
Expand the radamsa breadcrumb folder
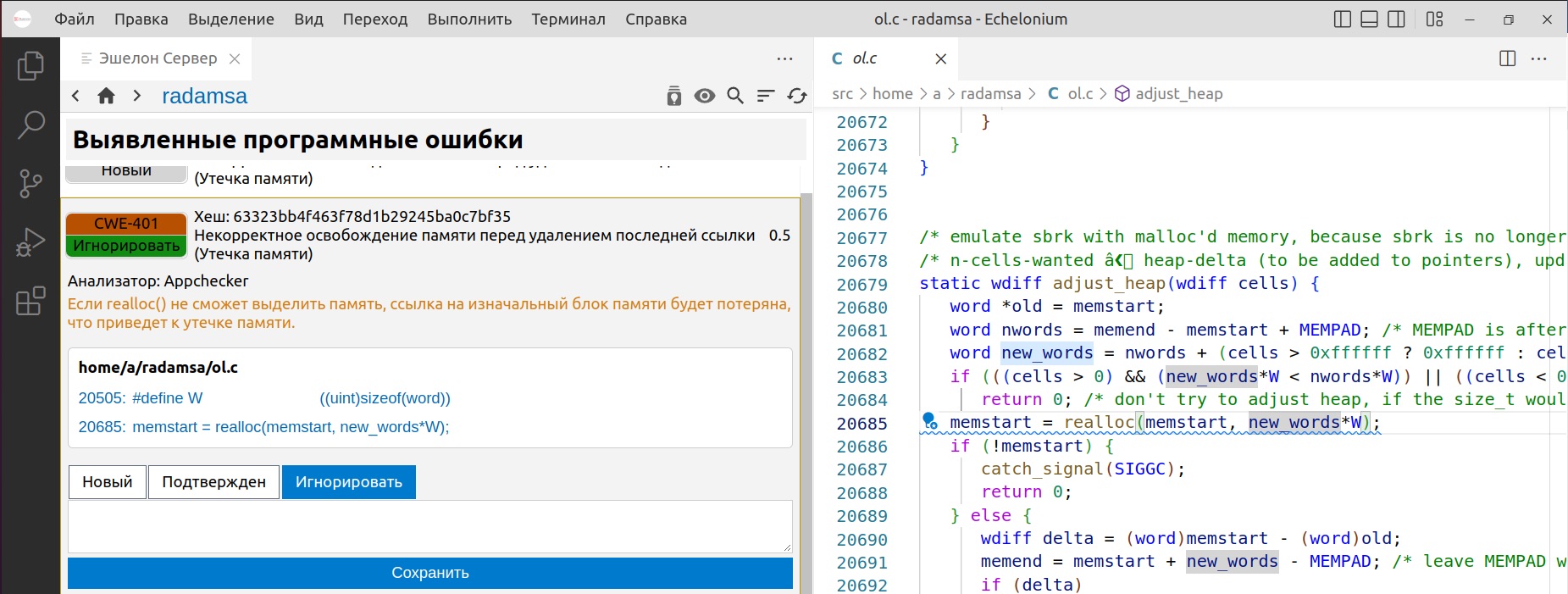(990, 94)
